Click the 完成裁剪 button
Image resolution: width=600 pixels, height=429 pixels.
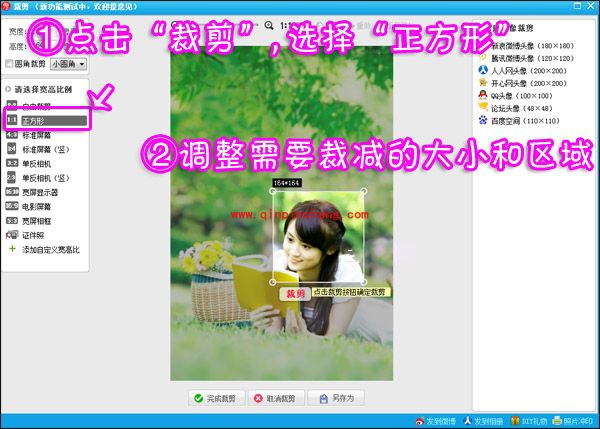(215, 397)
